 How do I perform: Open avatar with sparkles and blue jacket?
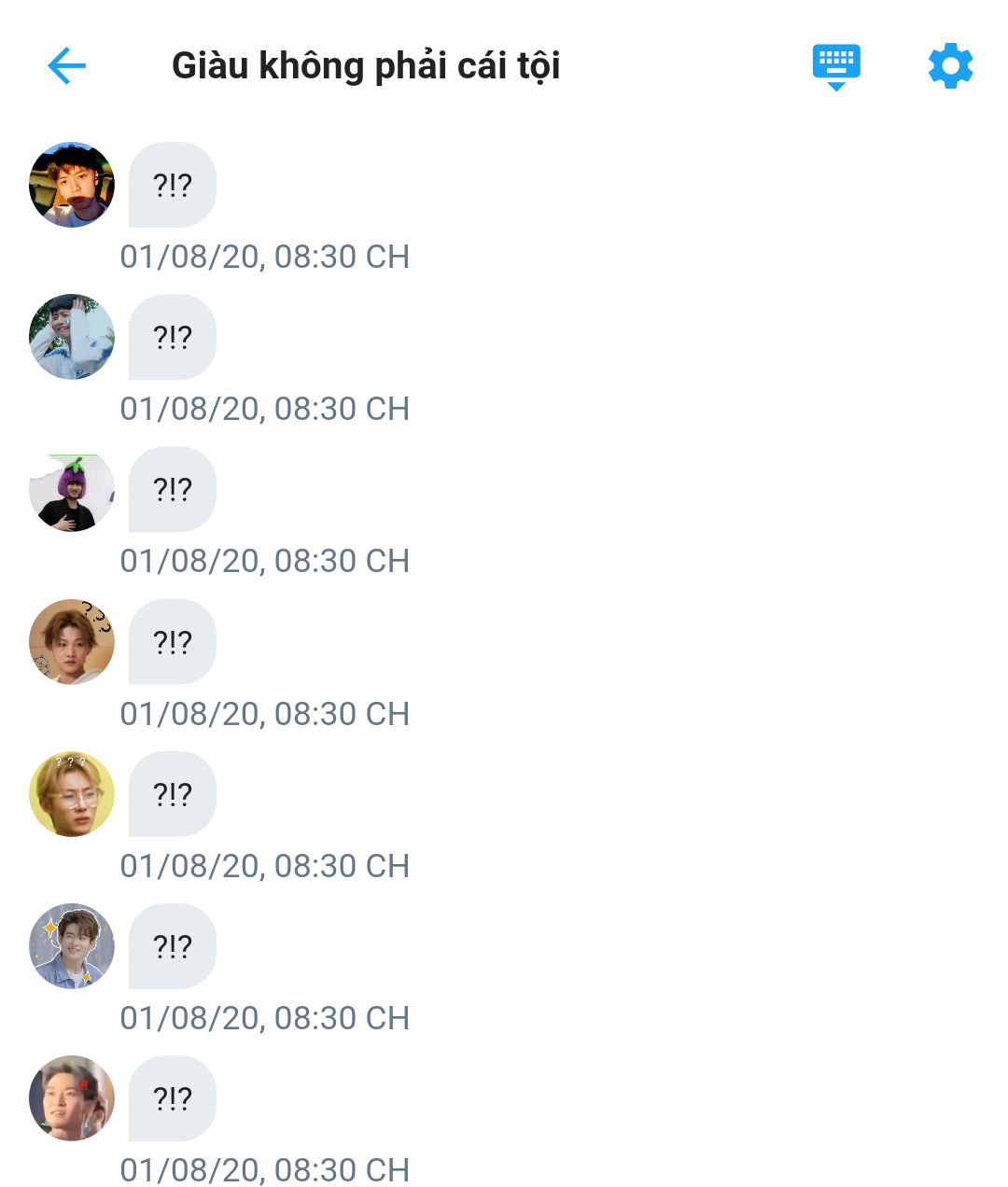tap(72, 946)
